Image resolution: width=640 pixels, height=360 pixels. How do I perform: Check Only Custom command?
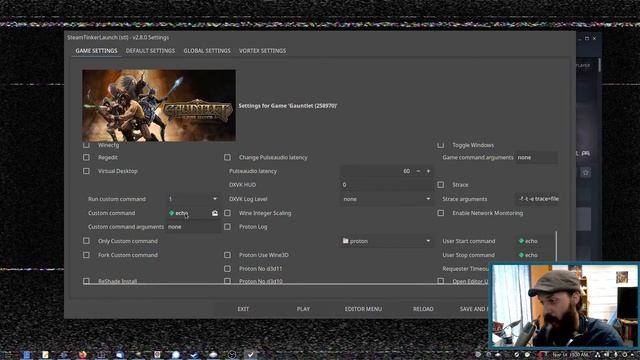coord(86,241)
